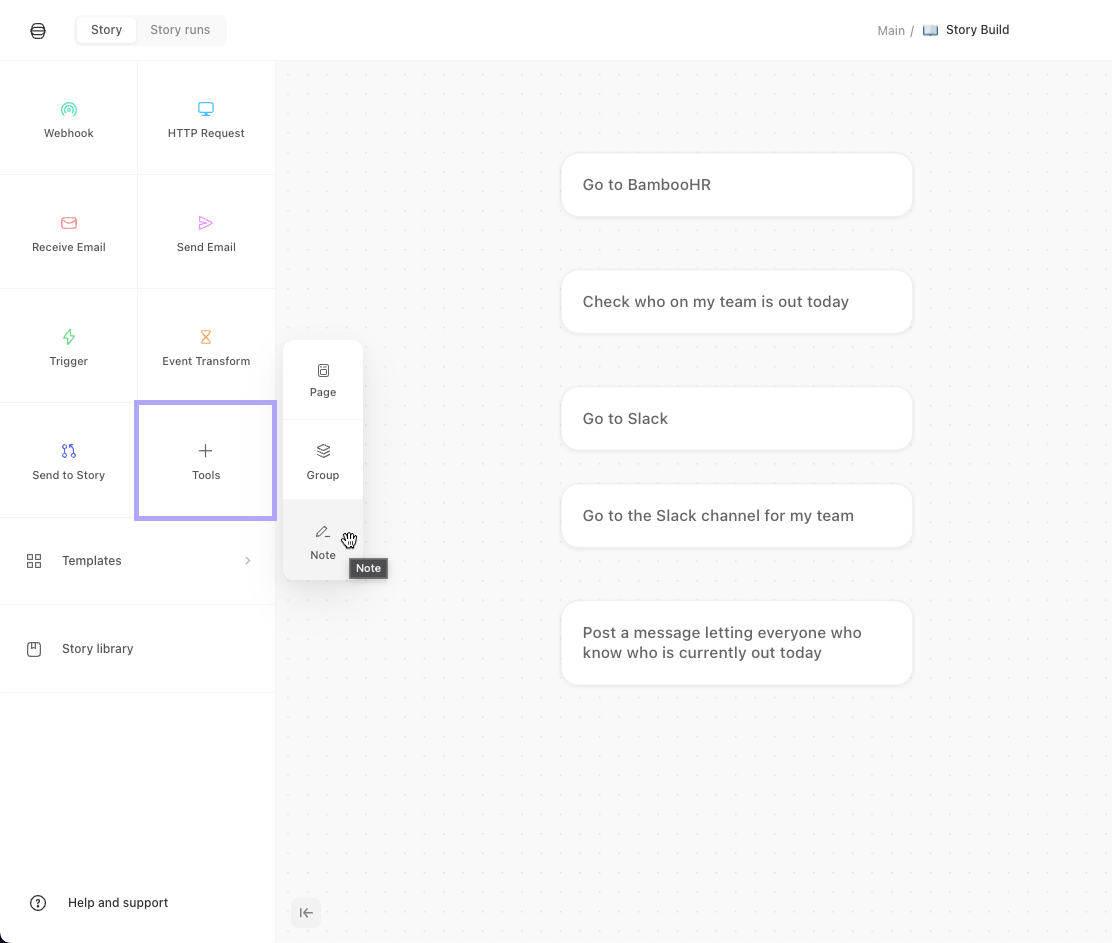The width and height of the screenshot is (1112, 943).
Task: Select the Send to Story action
Action: (68, 460)
